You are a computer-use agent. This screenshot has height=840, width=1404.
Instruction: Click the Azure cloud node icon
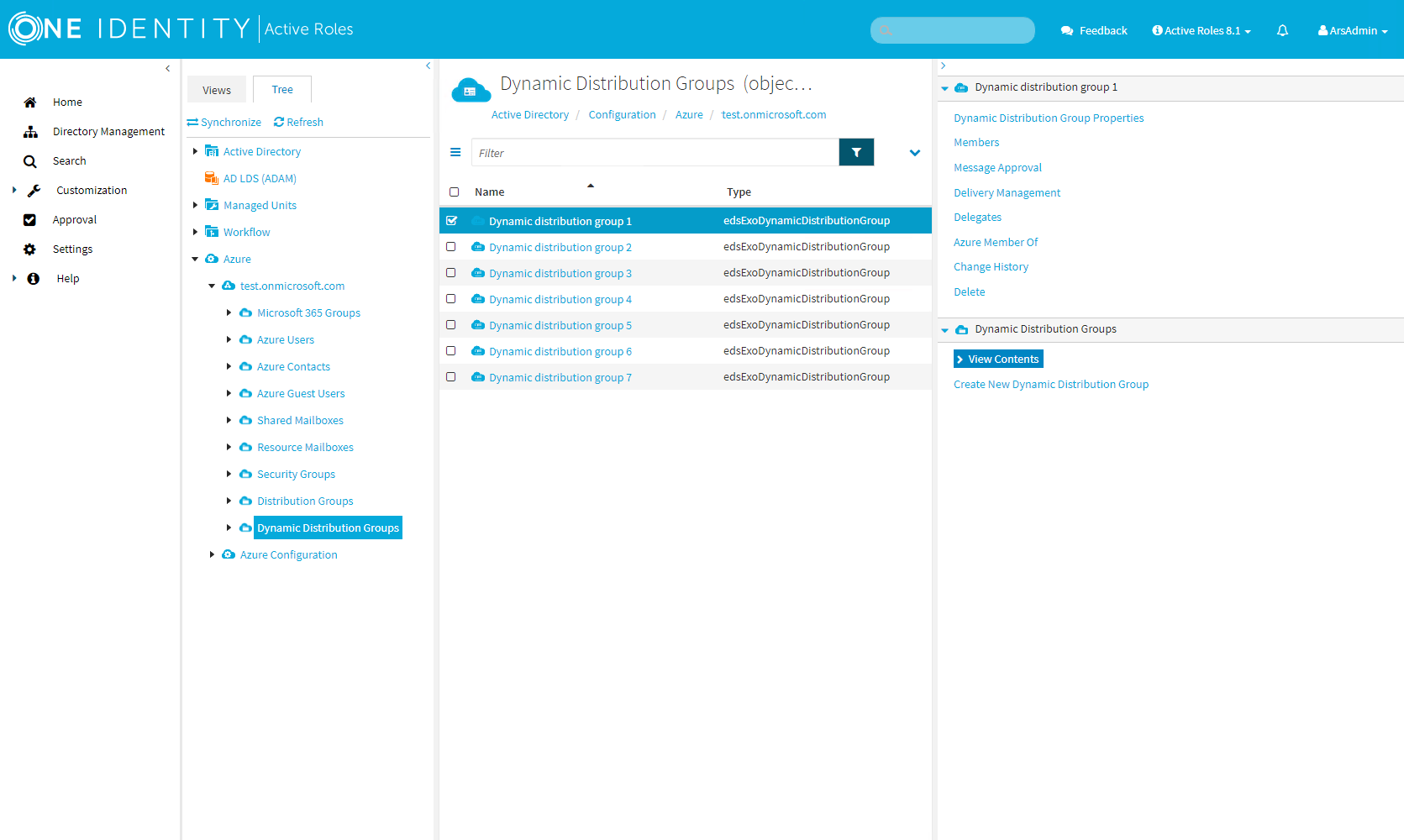[212, 259]
